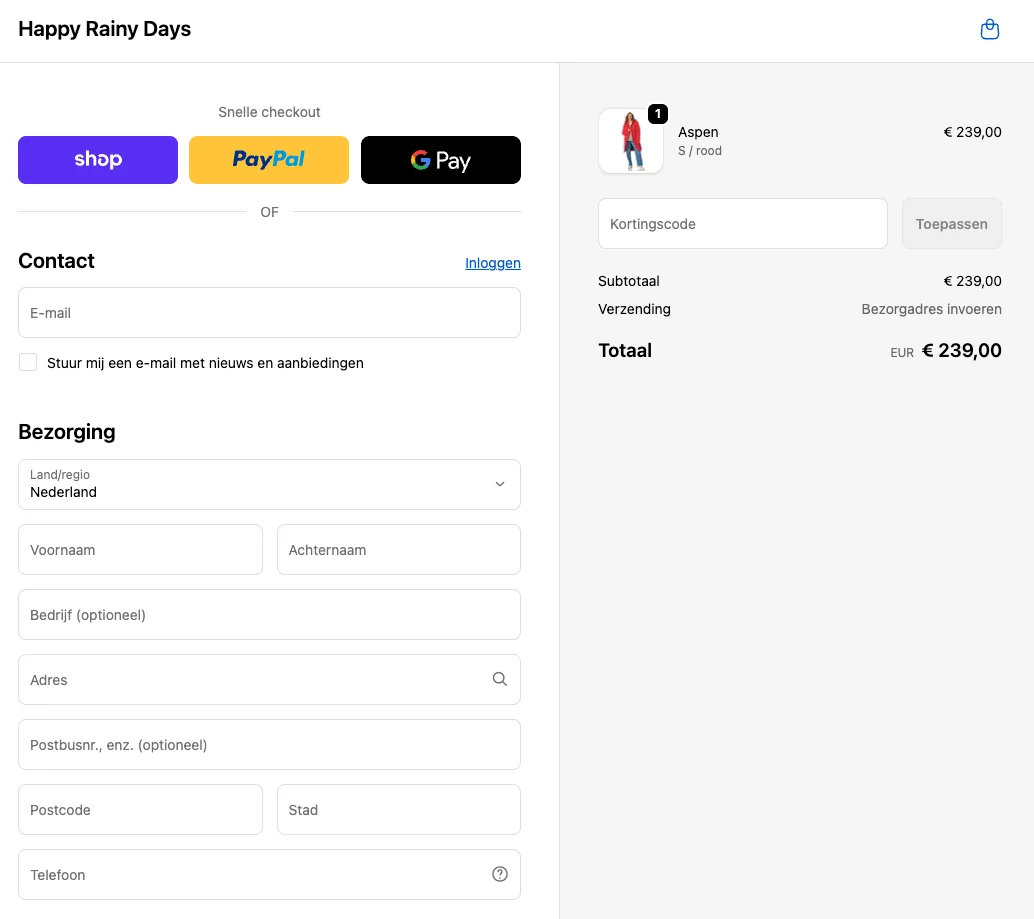The width and height of the screenshot is (1034, 919).
Task: Click the address search magnifier icon
Action: tap(500, 679)
